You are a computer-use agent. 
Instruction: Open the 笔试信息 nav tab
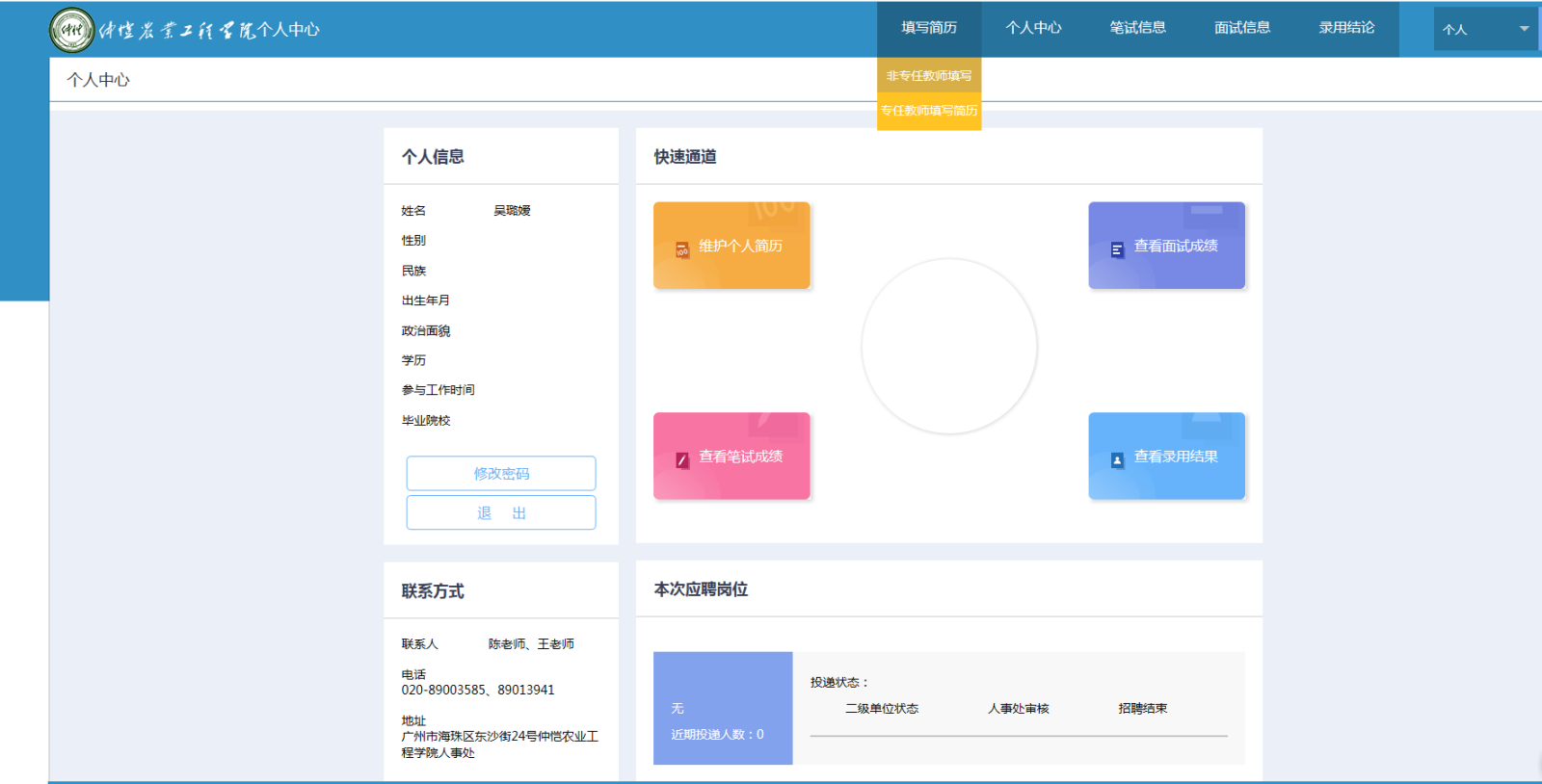click(1137, 28)
